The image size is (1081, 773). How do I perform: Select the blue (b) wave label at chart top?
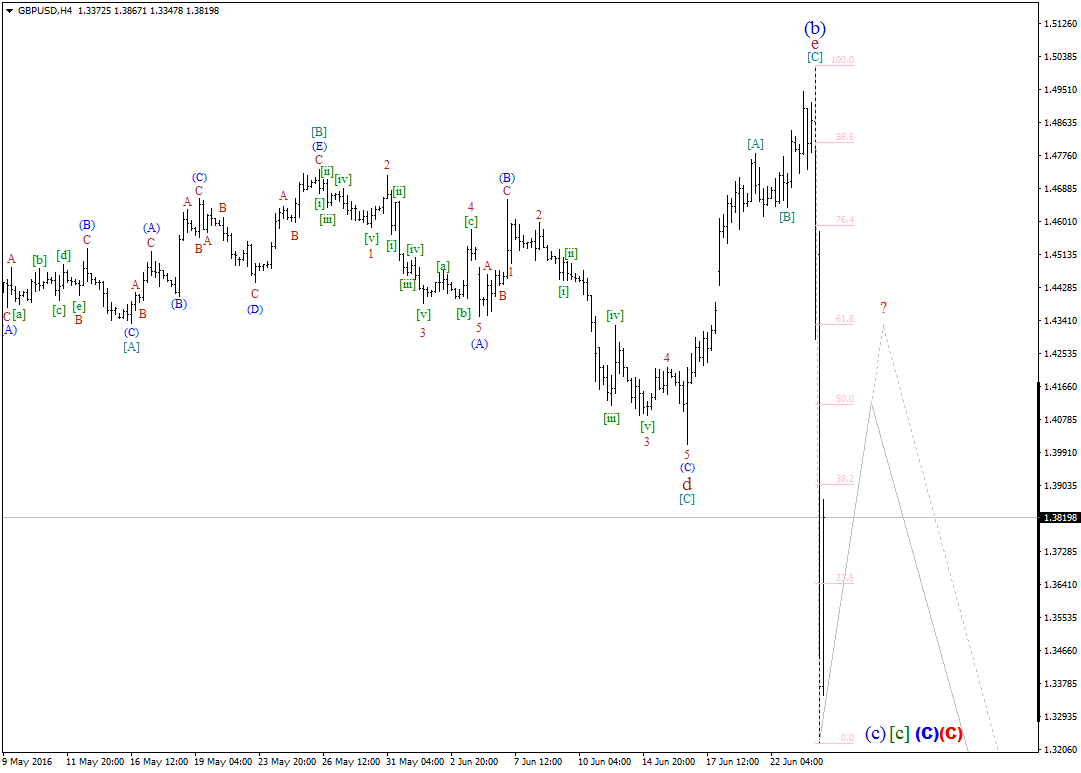click(x=815, y=28)
